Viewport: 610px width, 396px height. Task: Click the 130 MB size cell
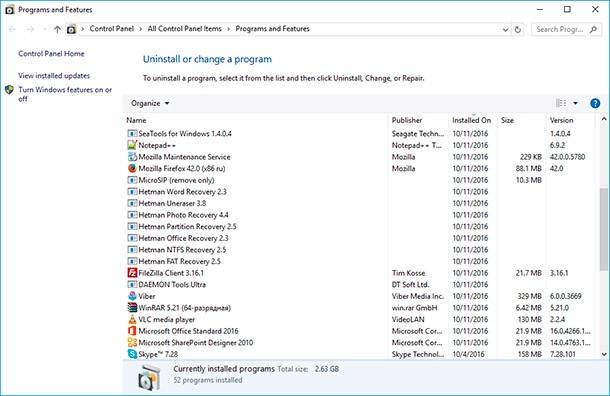[529, 319]
